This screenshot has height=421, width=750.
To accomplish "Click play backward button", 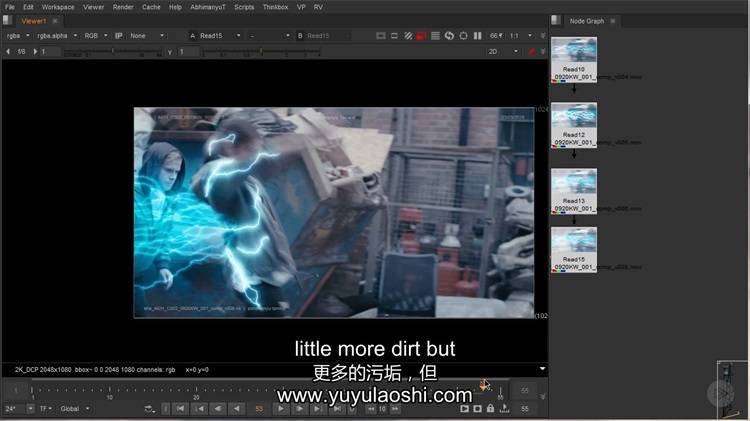I will [x=237, y=408].
